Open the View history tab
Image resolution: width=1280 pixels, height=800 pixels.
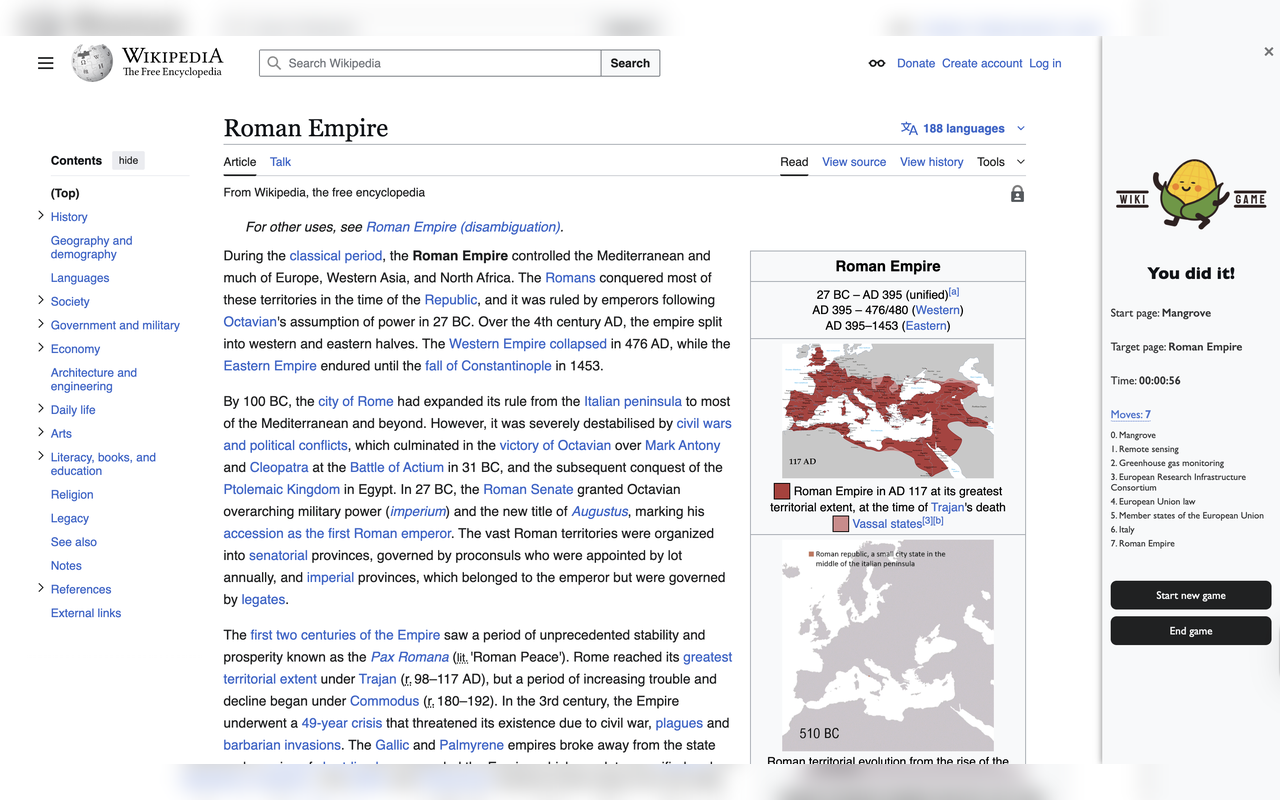932,162
